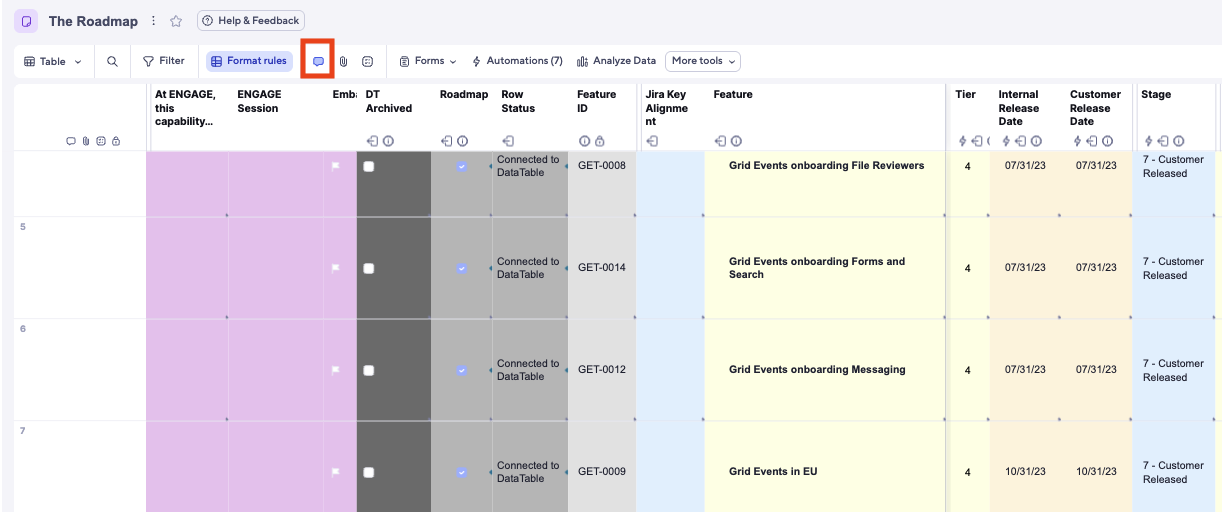Open the Forms dropdown menu
The width and height of the screenshot is (1222, 512).
pos(428,61)
